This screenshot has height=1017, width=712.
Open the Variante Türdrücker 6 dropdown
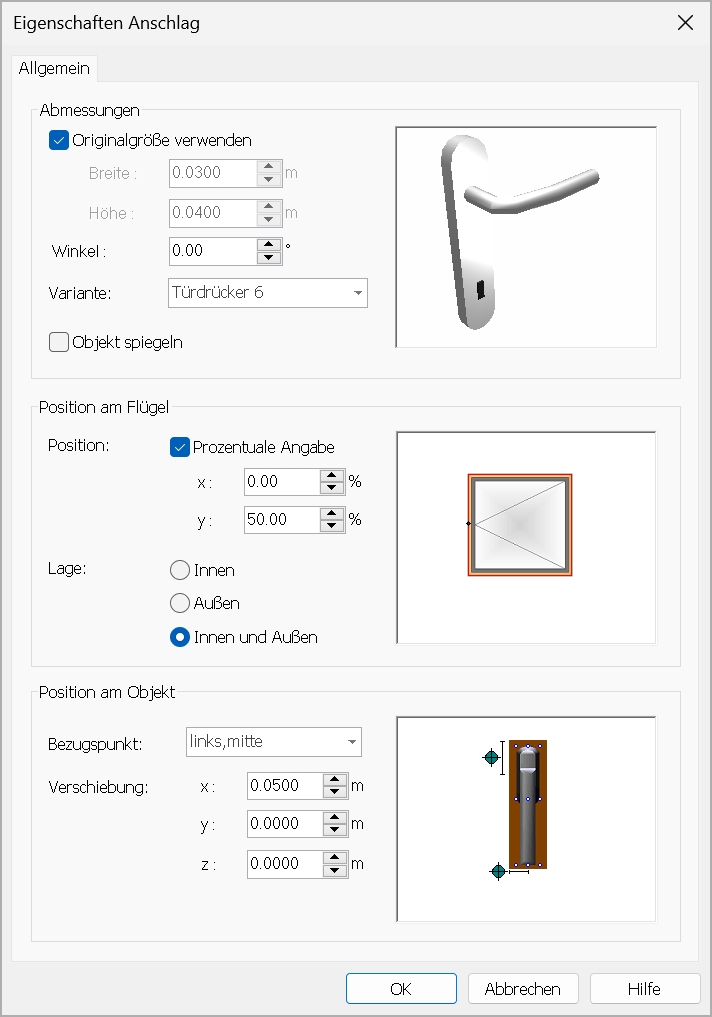tap(268, 293)
